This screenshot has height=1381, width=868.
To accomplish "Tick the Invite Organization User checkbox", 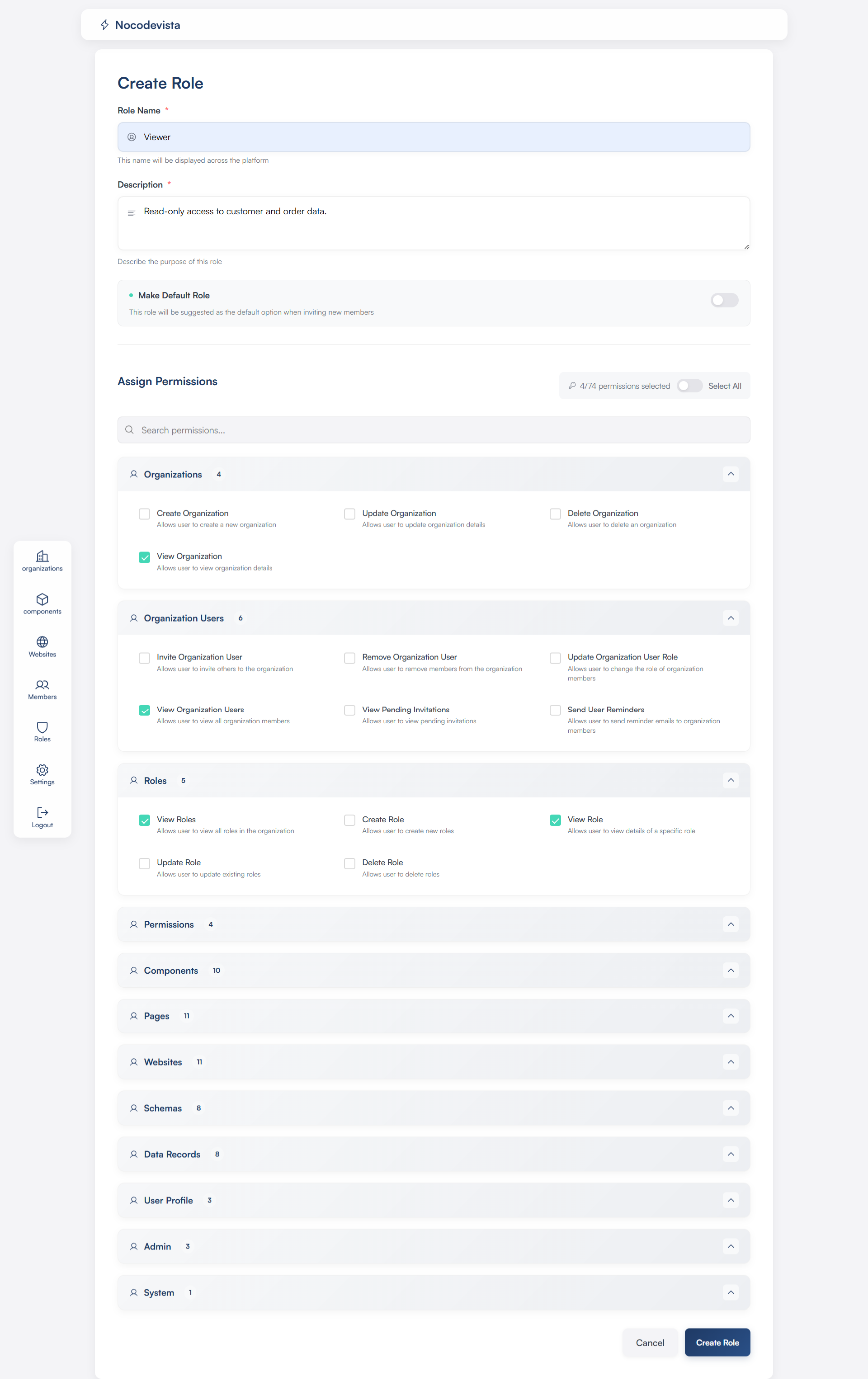I will coord(145,658).
